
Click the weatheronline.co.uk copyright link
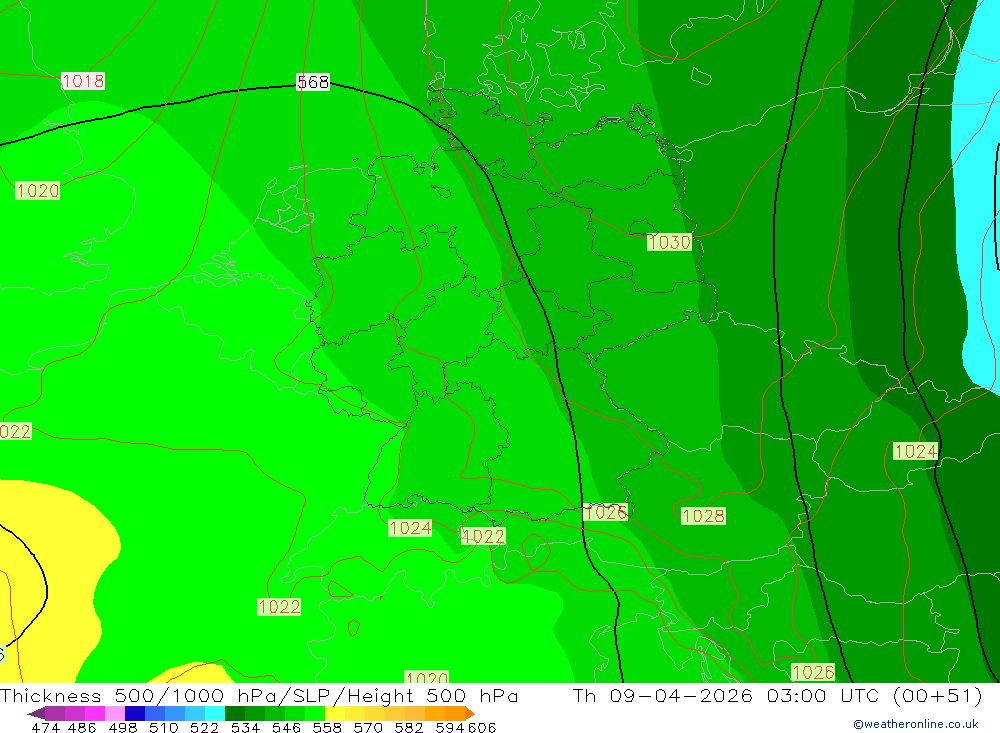tap(916, 724)
